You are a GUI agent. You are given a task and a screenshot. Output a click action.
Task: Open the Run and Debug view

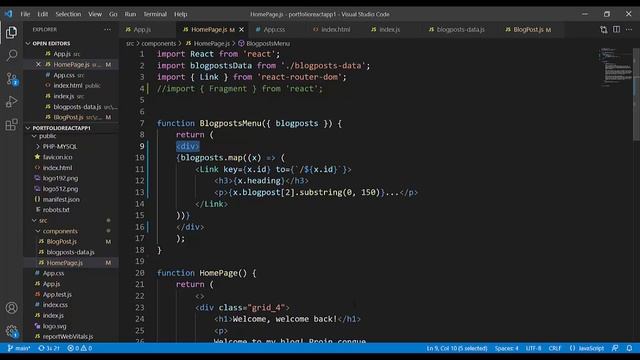pyautogui.click(x=11, y=102)
